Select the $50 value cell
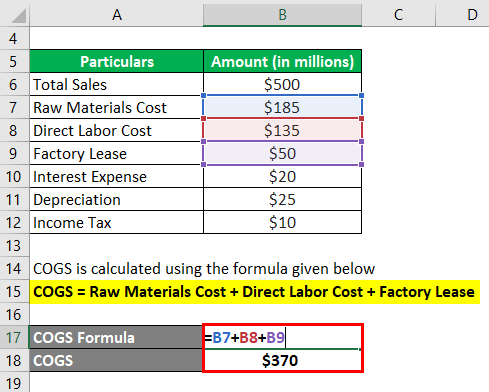This screenshot has width=489, height=392. coord(282,153)
